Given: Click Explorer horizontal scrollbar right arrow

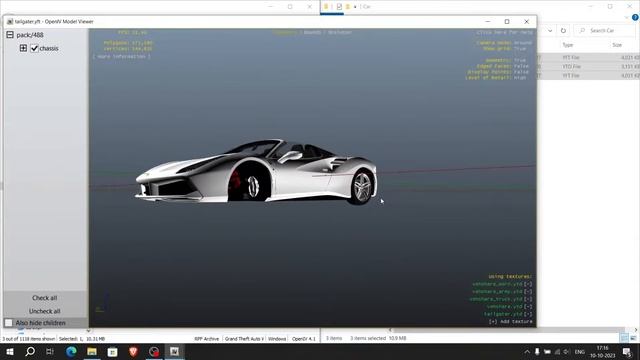Looking at the screenshot, I should (x=636, y=330).
